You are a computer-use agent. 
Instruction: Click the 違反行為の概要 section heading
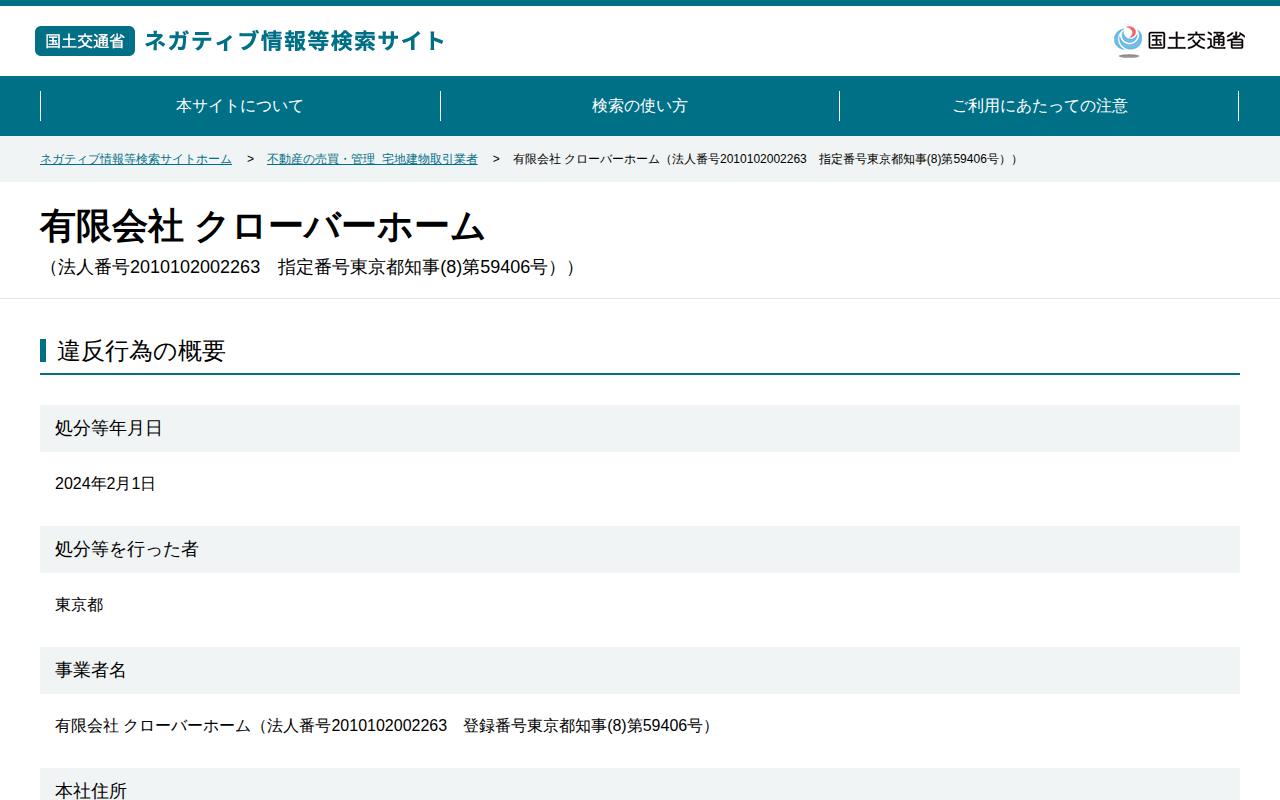(141, 351)
